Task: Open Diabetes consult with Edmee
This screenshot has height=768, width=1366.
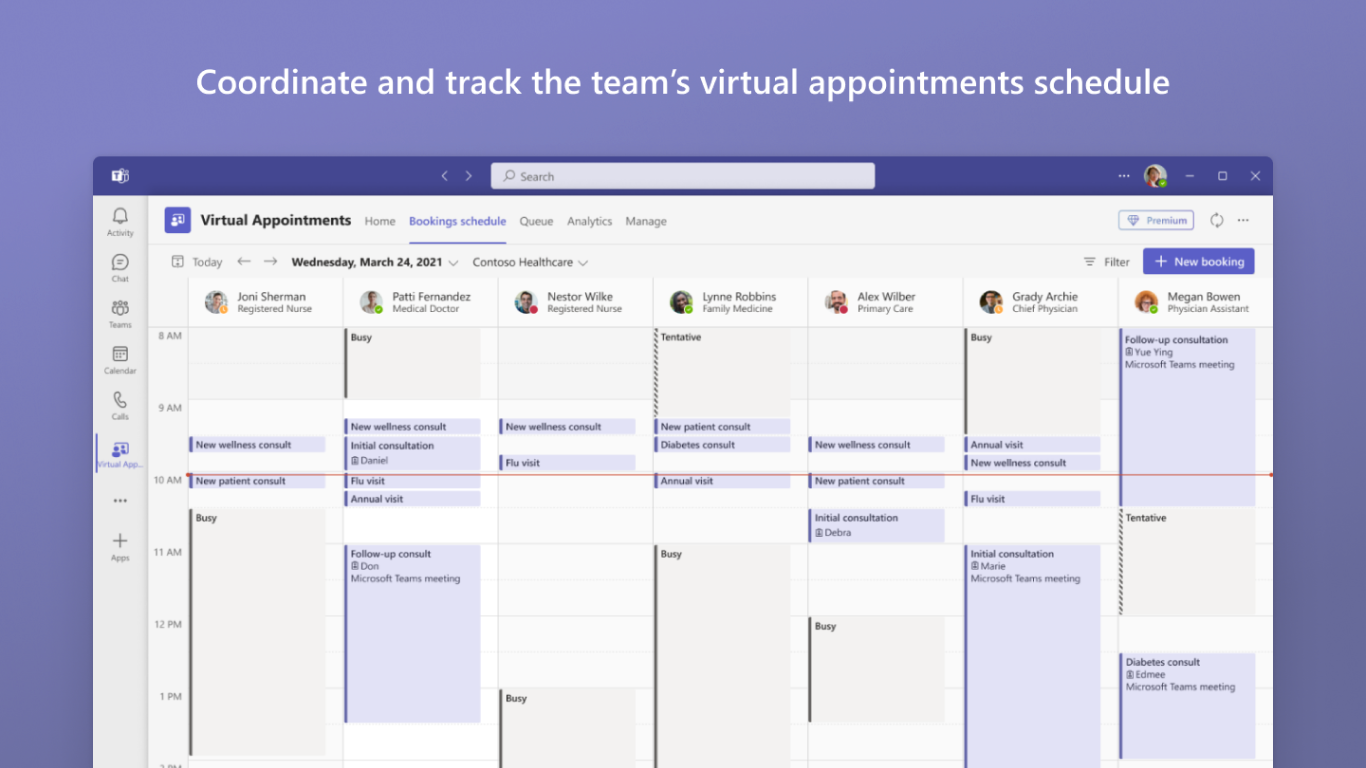Action: [x=1187, y=705]
